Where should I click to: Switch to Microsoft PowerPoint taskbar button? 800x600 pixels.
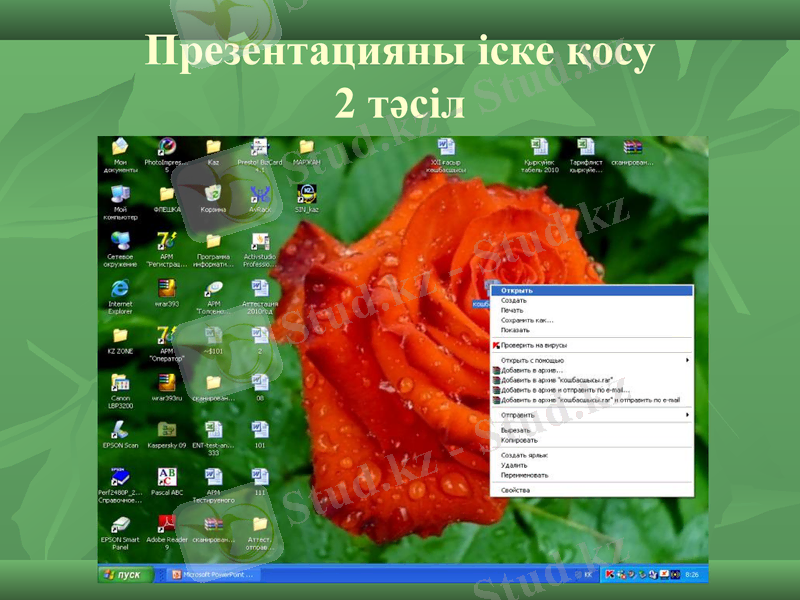pos(215,575)
